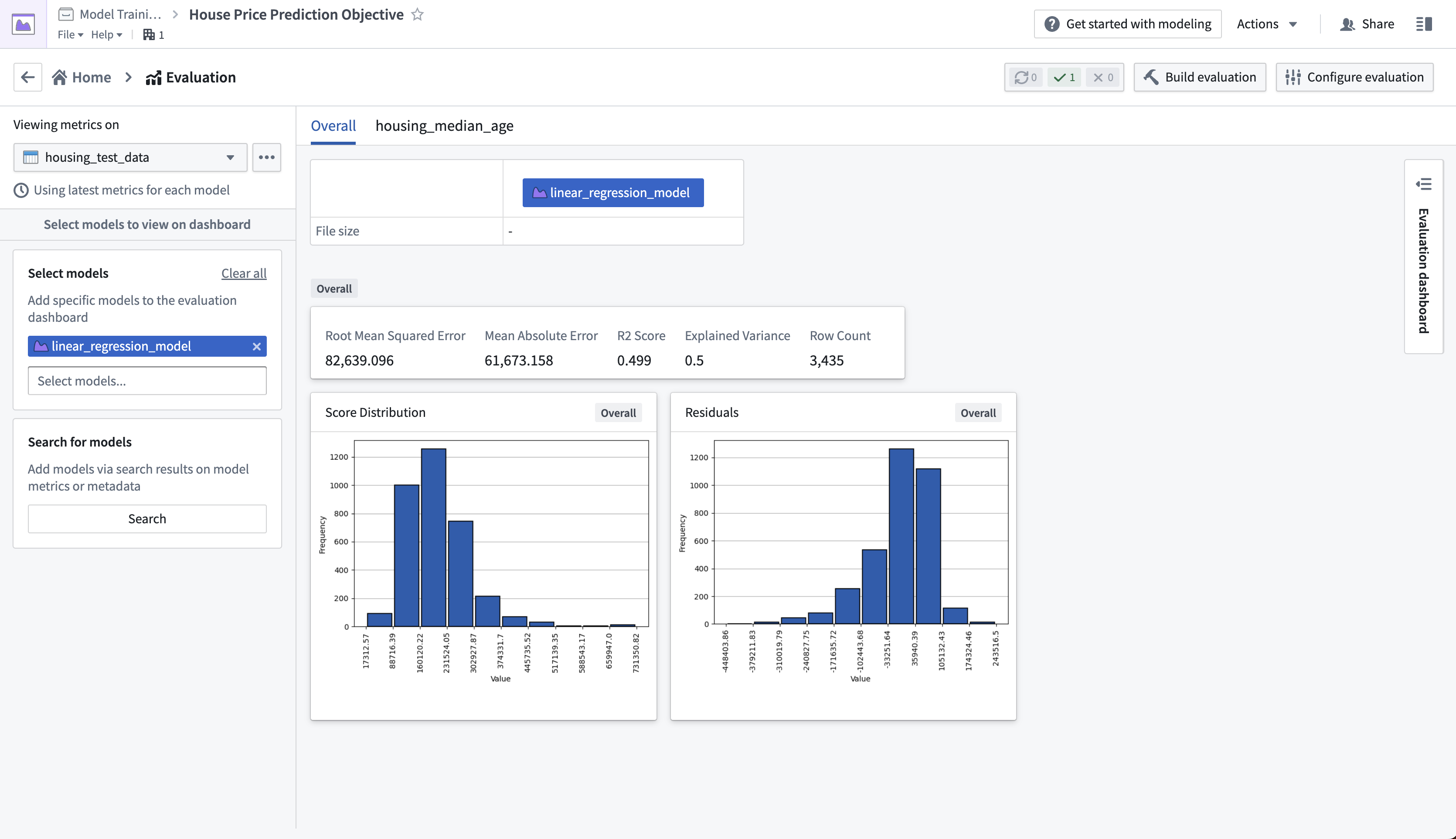1456x839 pixels.
Task: Open the File menu
Action: [x=70, y=34]
